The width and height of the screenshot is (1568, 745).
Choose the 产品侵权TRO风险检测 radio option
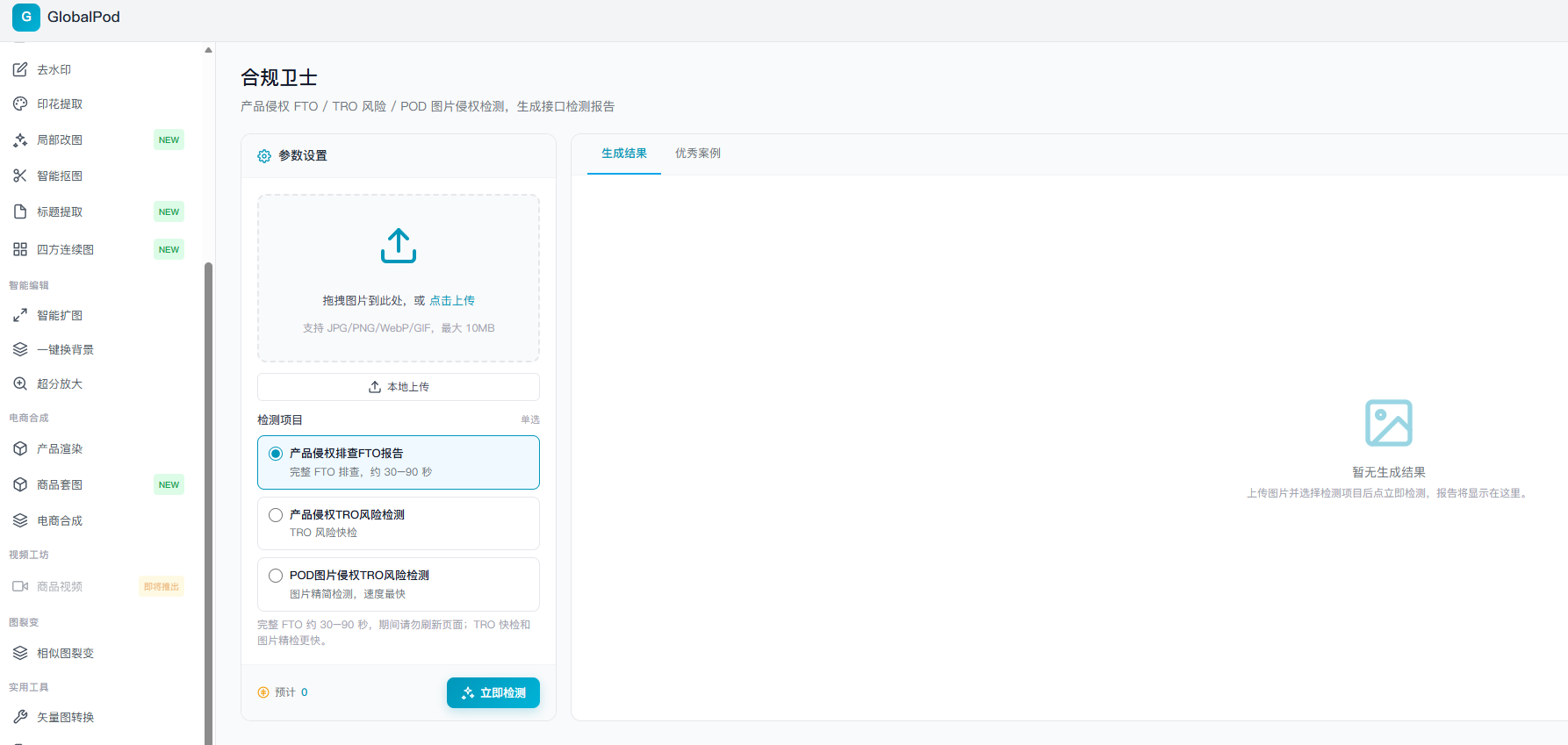399,523
